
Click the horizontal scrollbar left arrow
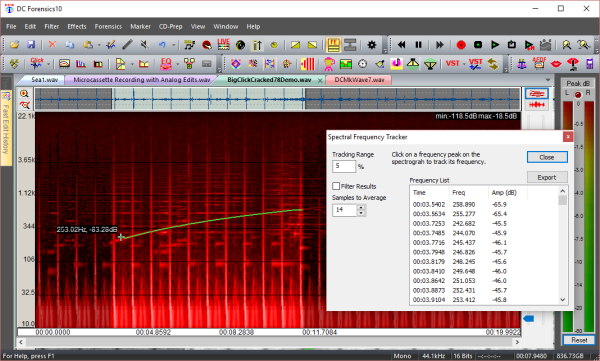[x=21, y=342]
